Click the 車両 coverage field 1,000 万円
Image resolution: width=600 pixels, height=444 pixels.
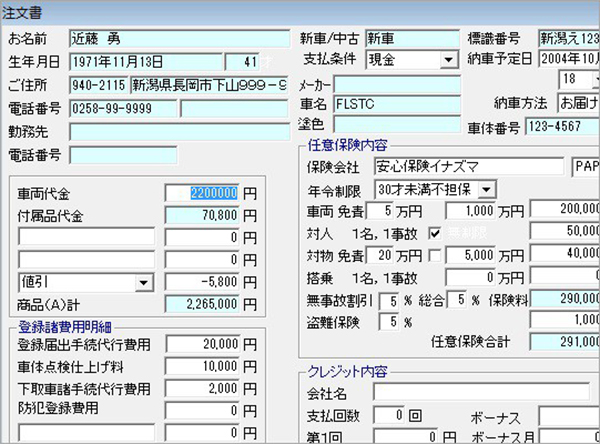(470, 211)
